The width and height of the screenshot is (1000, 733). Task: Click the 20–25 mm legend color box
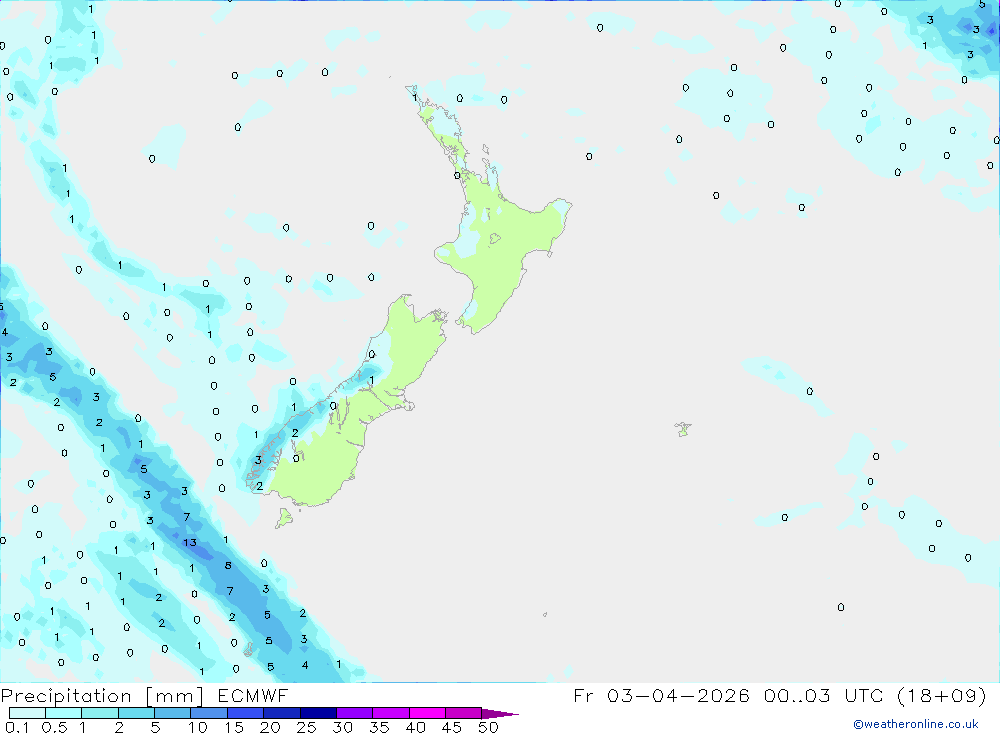pyautogui.click(x=282, y=713)
